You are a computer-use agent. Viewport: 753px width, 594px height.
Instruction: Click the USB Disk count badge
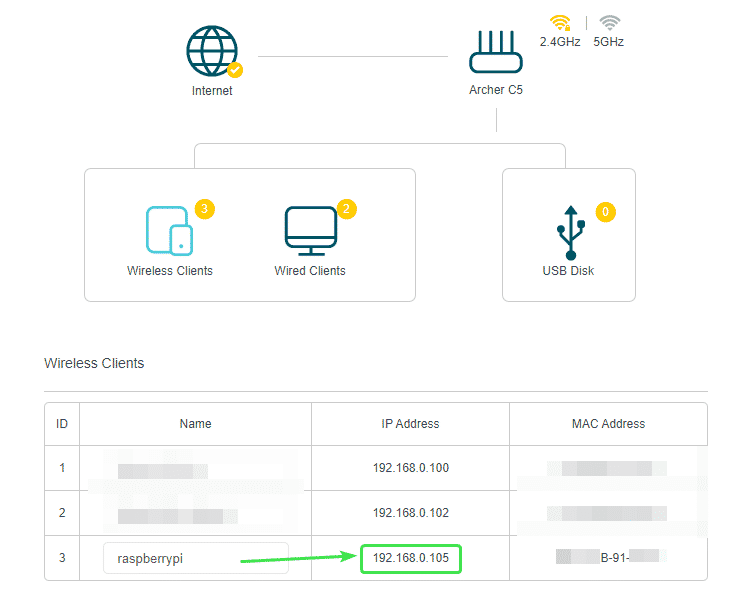click(x=605, y=212)
